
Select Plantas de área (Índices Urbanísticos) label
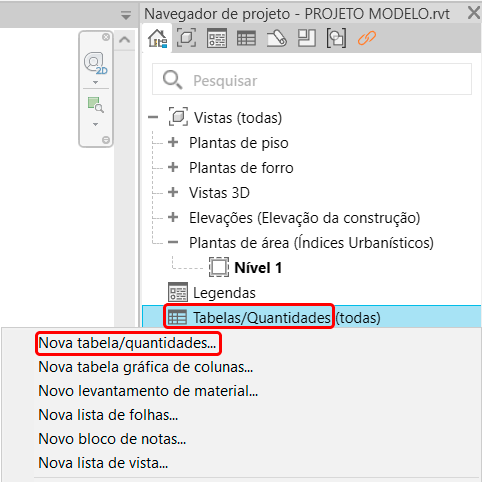click(x=311, y=243)
